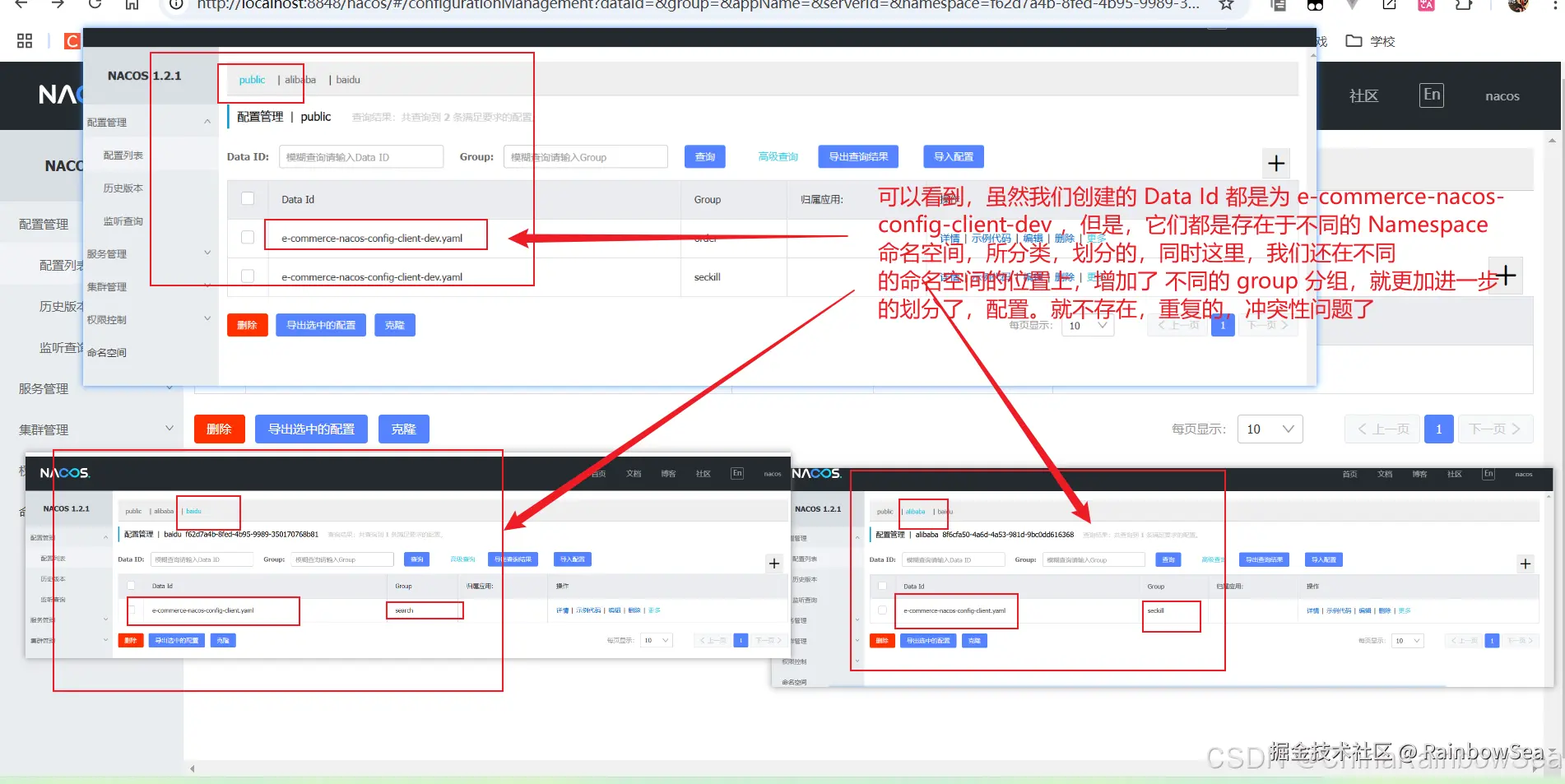Open 历史版本 in the top overlay sidebar
The image size is (1565, 784).
point(123,188)
